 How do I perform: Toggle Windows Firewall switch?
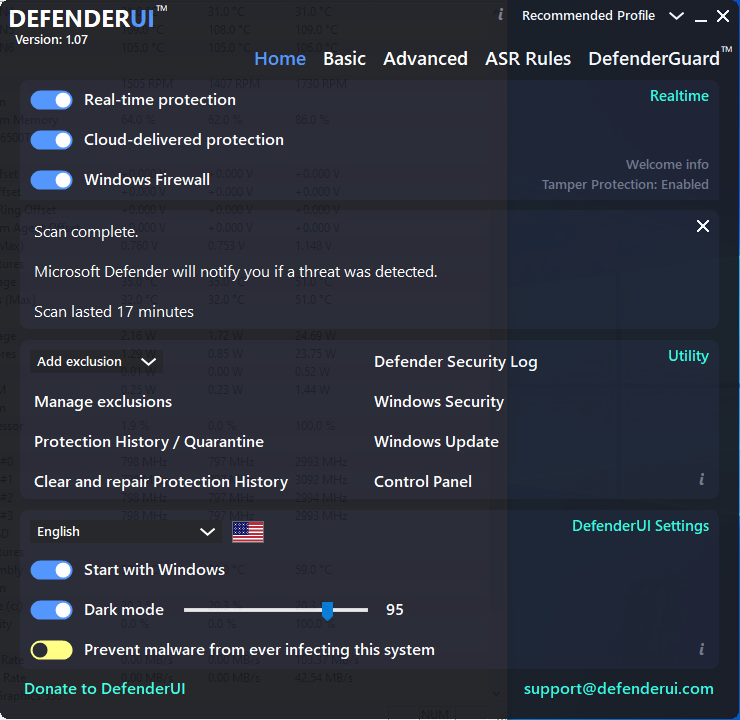coord(51,180)
